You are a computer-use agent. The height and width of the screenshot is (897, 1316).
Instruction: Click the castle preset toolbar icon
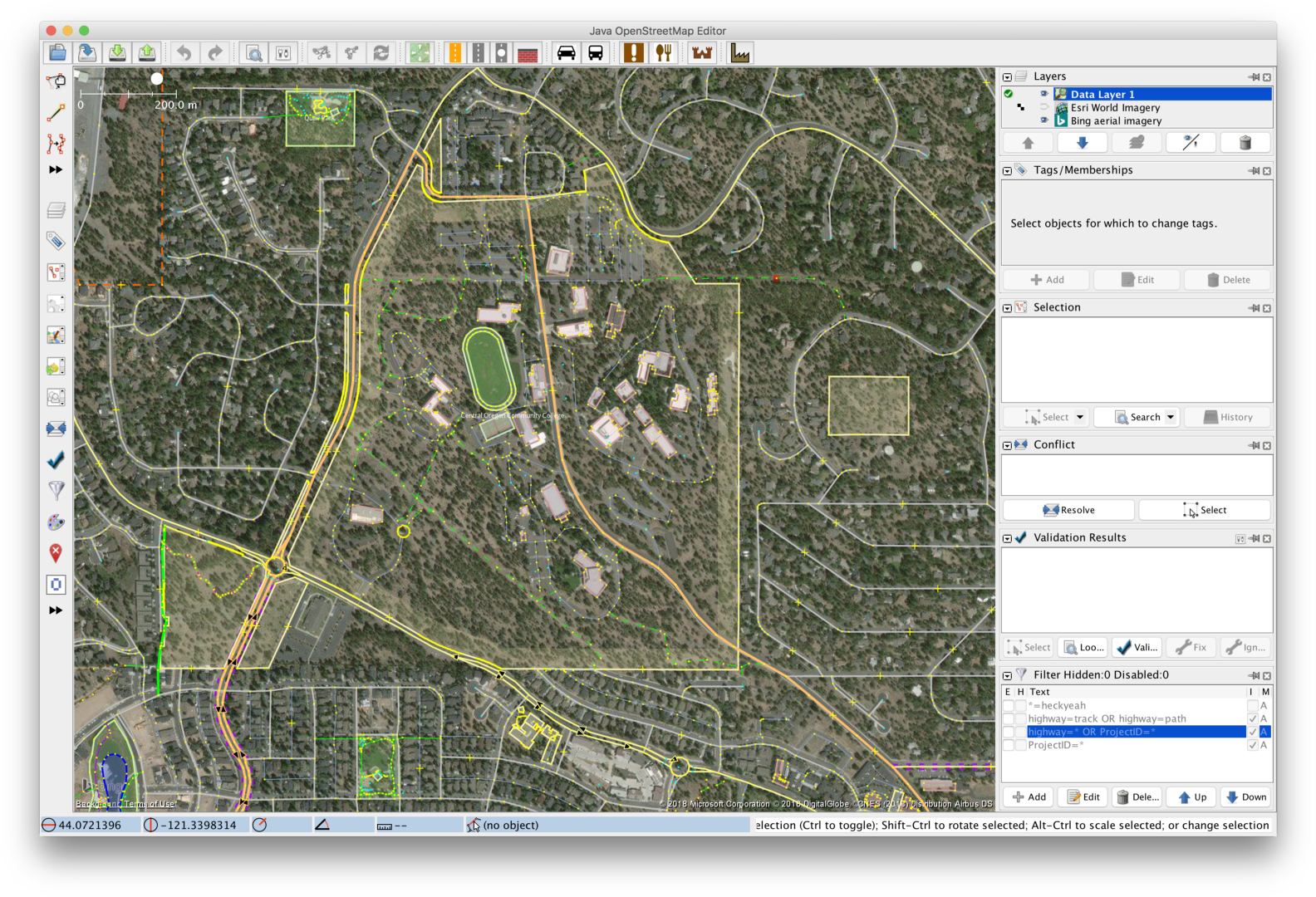(702, 53)
